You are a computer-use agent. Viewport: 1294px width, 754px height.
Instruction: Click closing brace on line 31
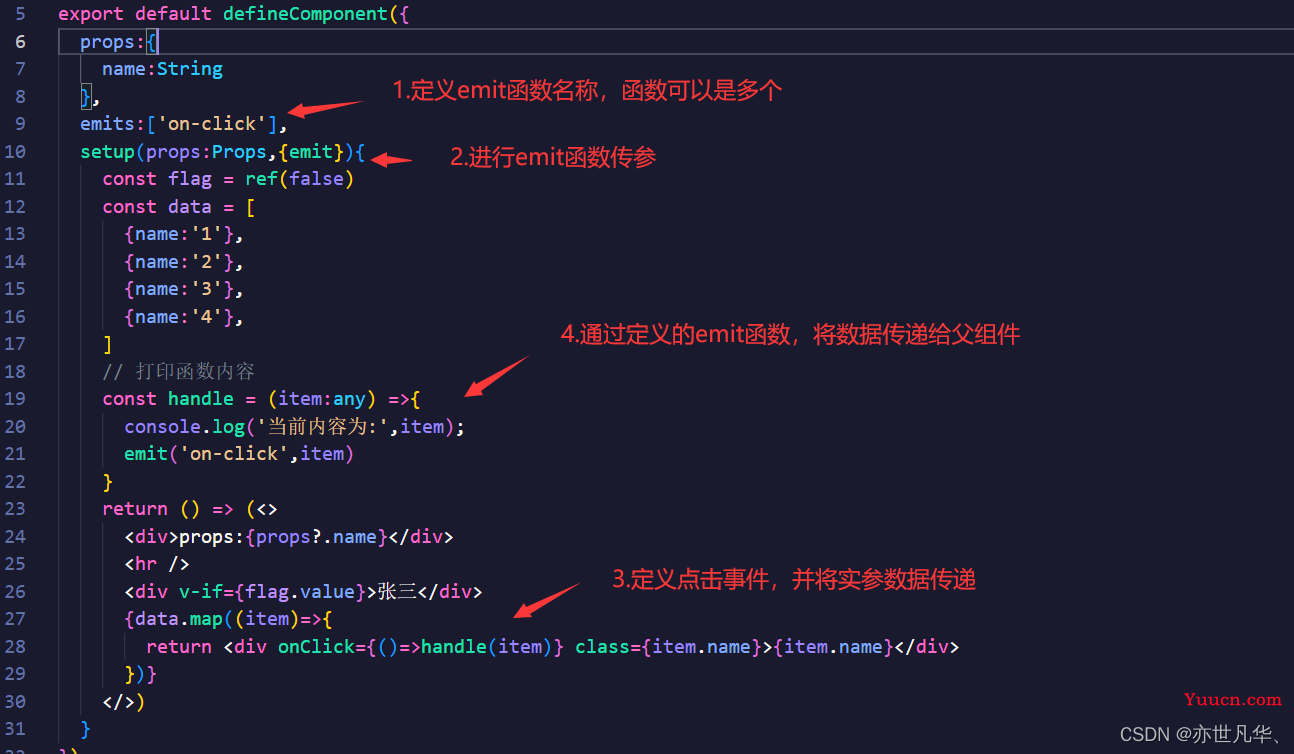(x=86, y=729)
